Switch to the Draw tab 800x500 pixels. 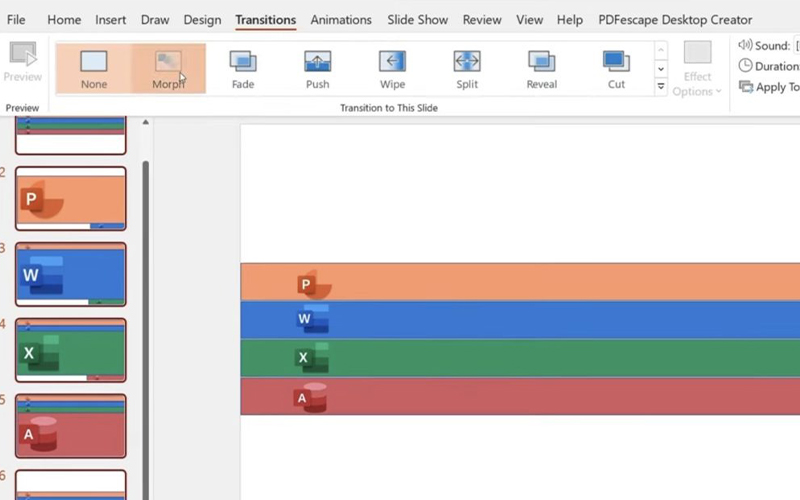click(x=155, y=20)
